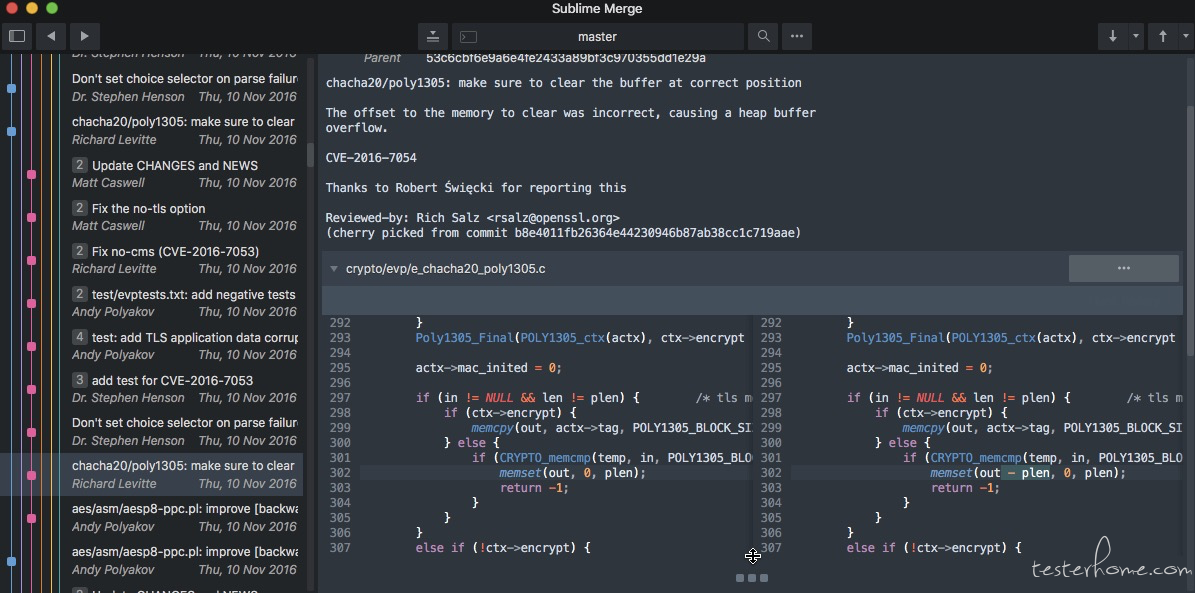Click the file path crypto/evp/e_chacha20_poly1305.c
Image resolution: width=1195 pixels, height=593 pixels.
click(445, 268)
